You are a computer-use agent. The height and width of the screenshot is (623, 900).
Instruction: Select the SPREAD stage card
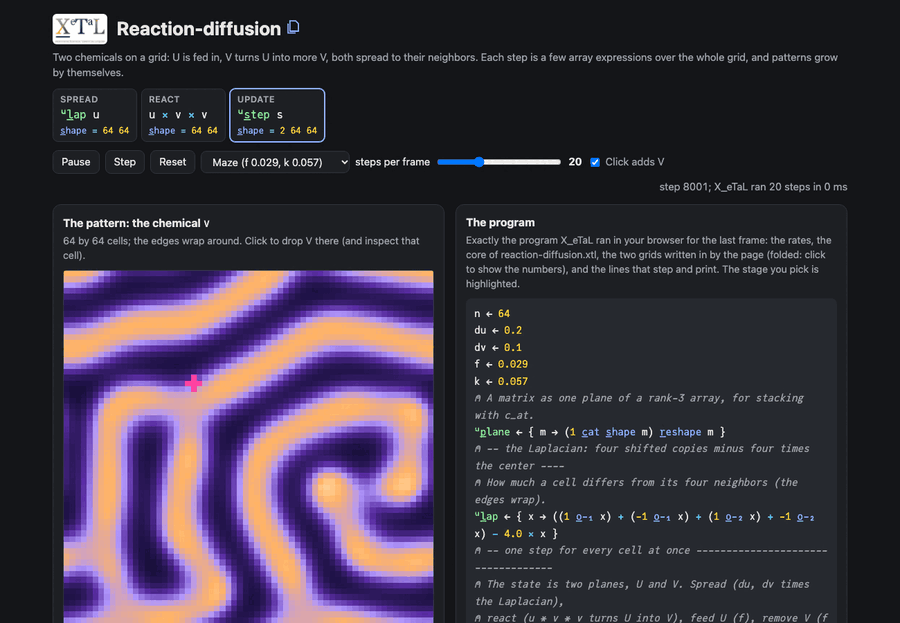coord(95,115)
